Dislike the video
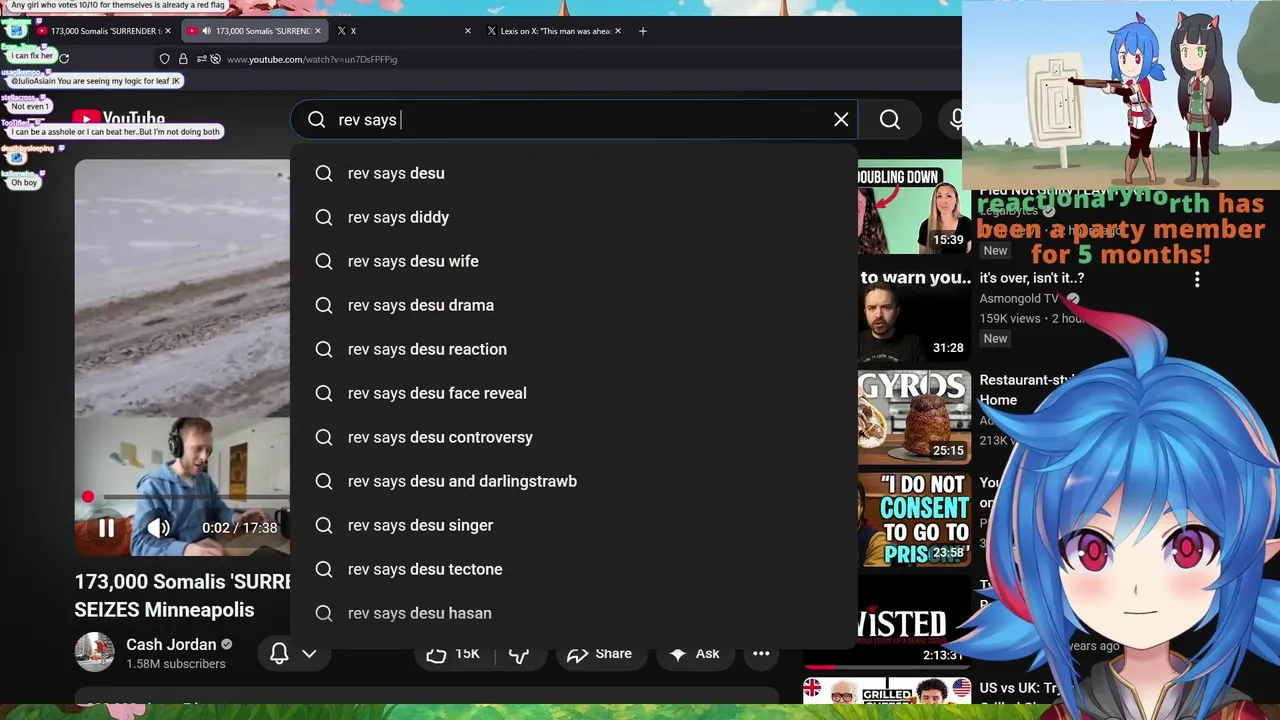 tap(519, 654)
